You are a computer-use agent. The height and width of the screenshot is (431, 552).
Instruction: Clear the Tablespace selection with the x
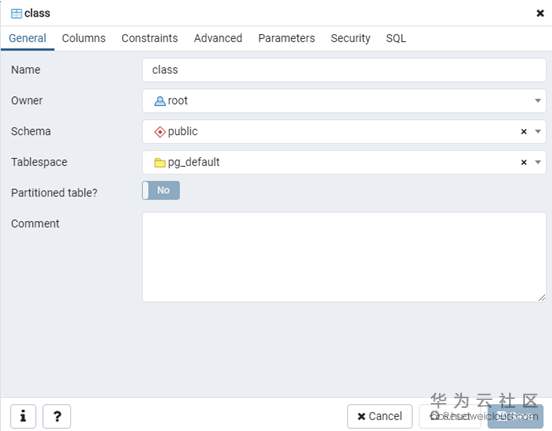pos(524,162)
